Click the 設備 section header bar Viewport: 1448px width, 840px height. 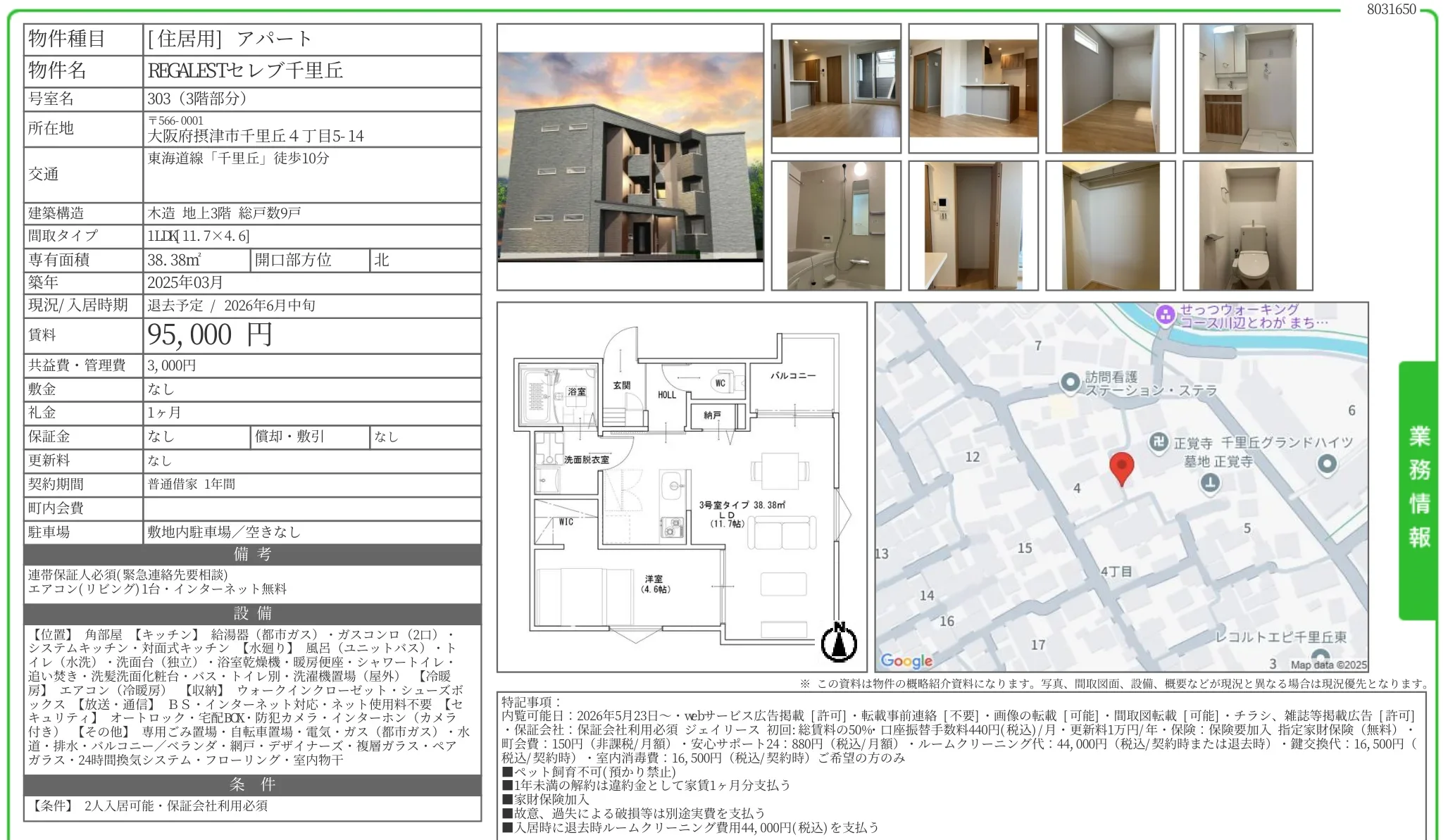252,613
